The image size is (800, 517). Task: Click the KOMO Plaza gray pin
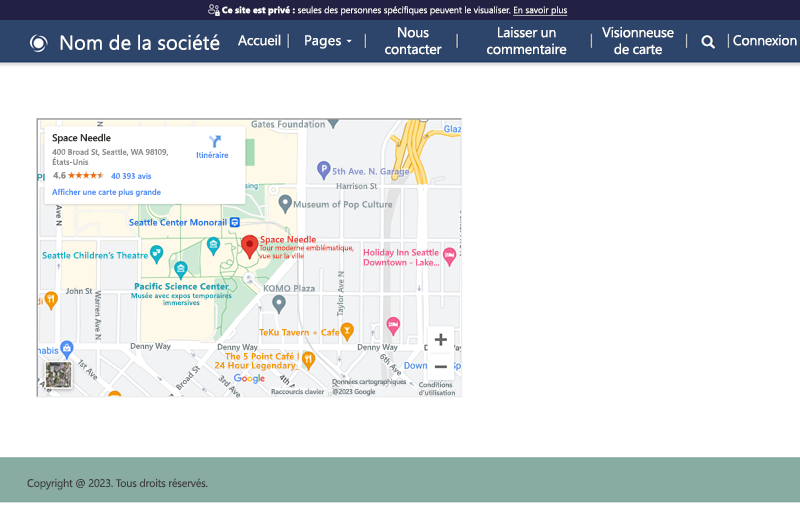coord(279,305)
